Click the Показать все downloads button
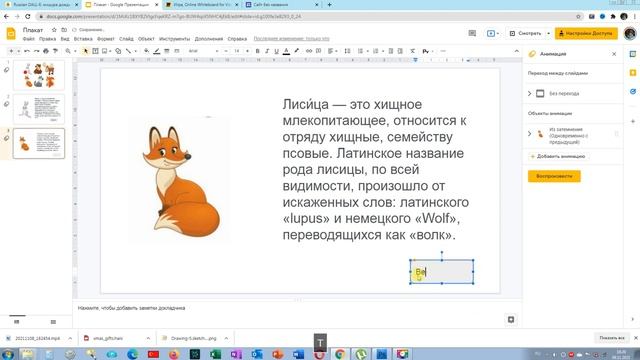 pyautogui.click(x=611, y=338)
